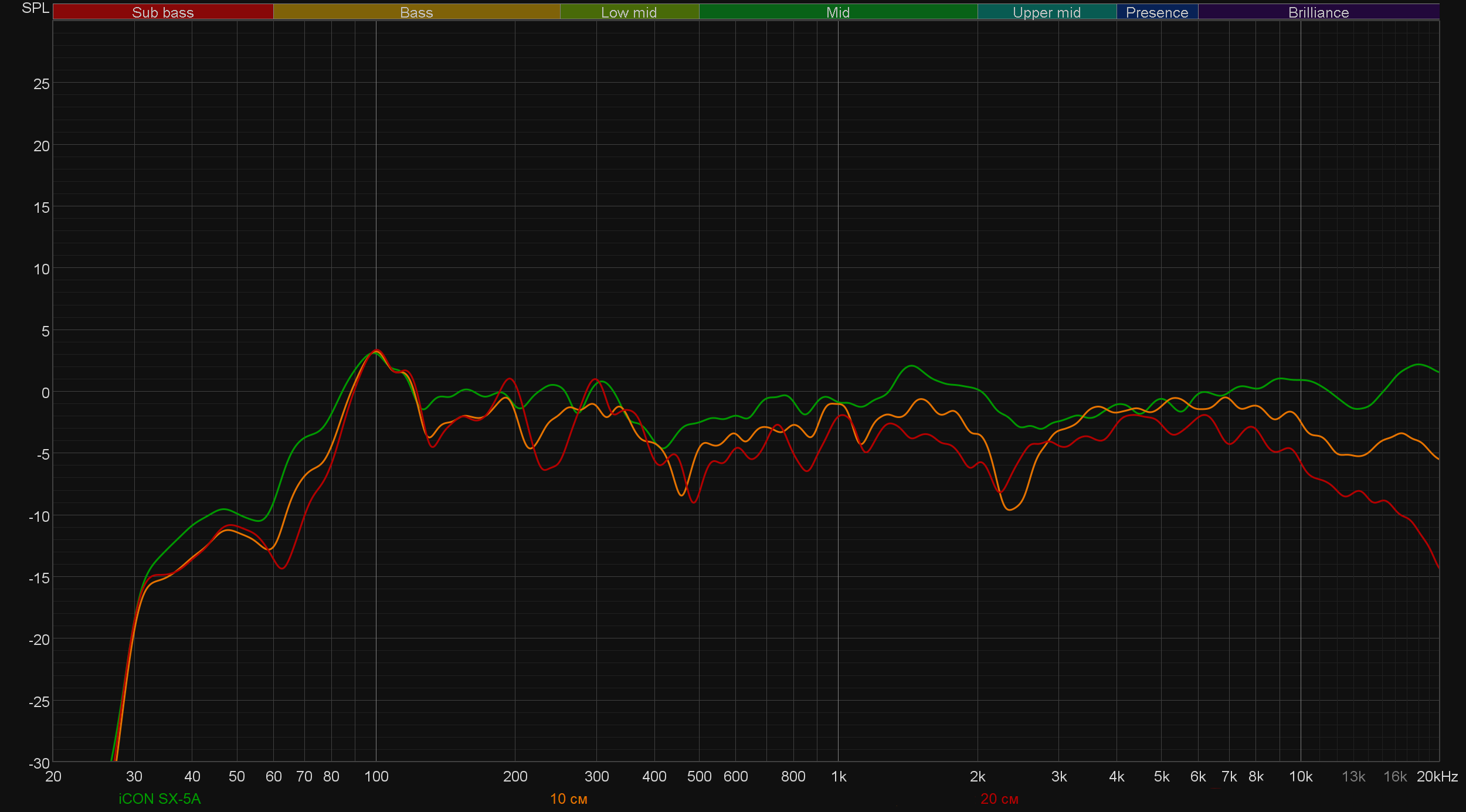The width and height of the screenshot is (1466, 812).
Task: Select the Bass frequency band header
Action: point(416,12)
